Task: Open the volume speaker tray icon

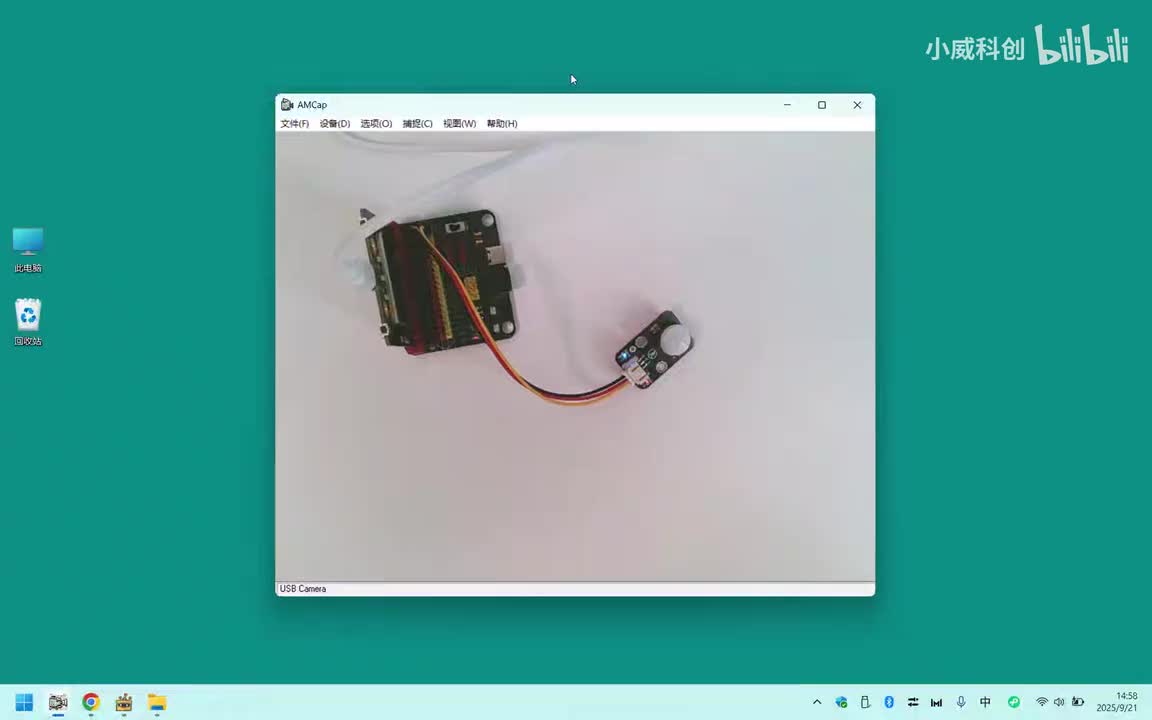Action: 1059,702
